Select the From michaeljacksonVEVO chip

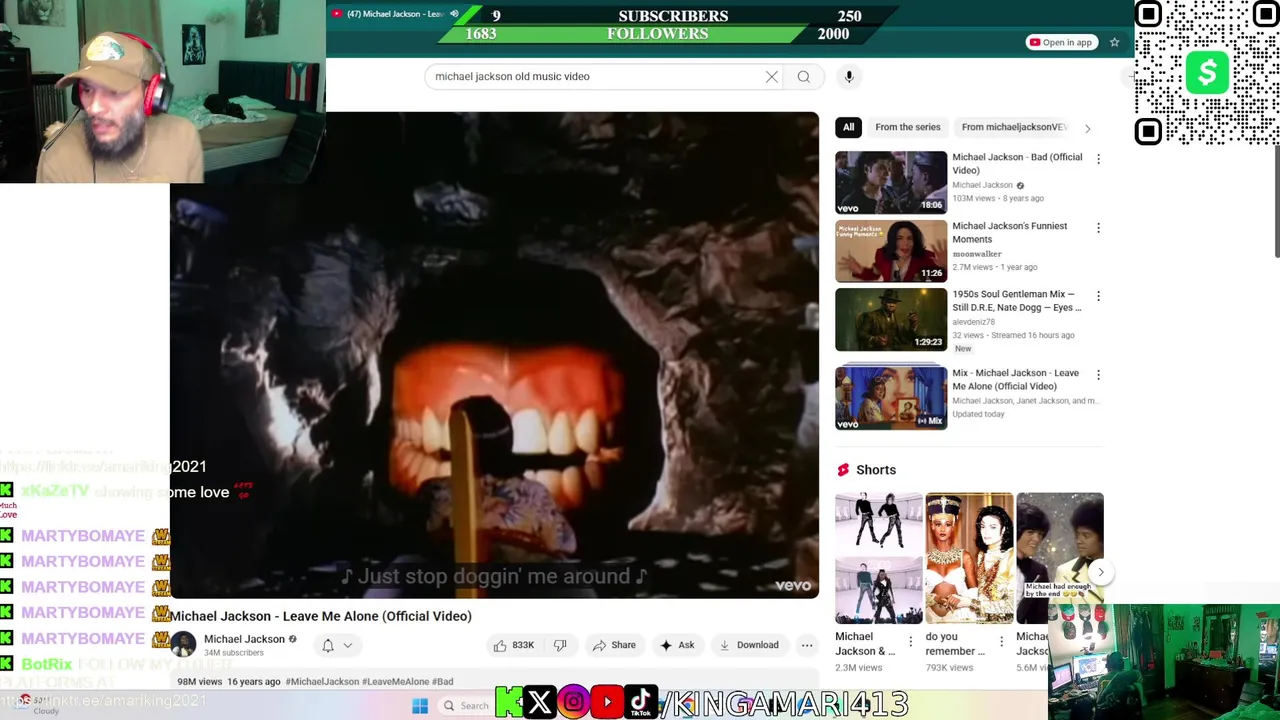click(1014, 127)
